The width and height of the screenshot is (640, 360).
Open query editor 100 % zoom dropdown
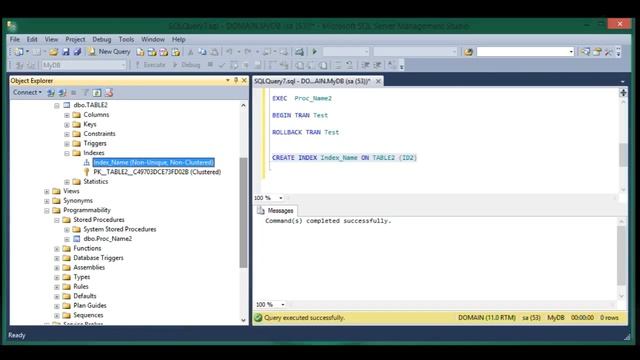pos(281,198)
